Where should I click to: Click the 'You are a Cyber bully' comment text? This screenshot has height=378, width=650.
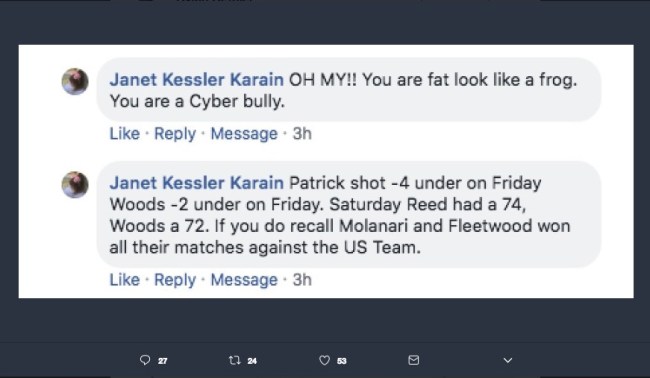pos(197,102)
